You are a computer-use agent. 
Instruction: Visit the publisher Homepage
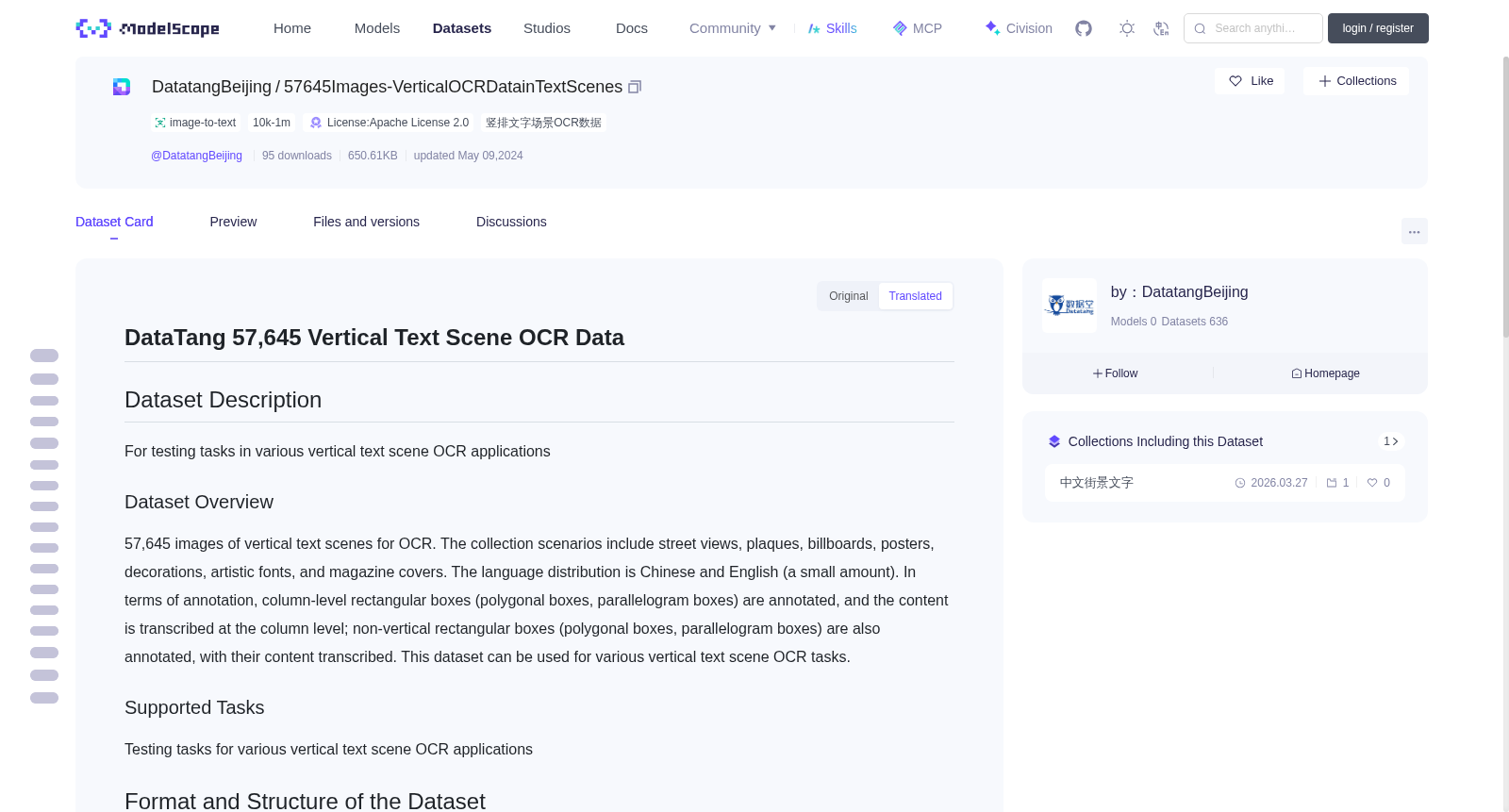point(1325,373)
